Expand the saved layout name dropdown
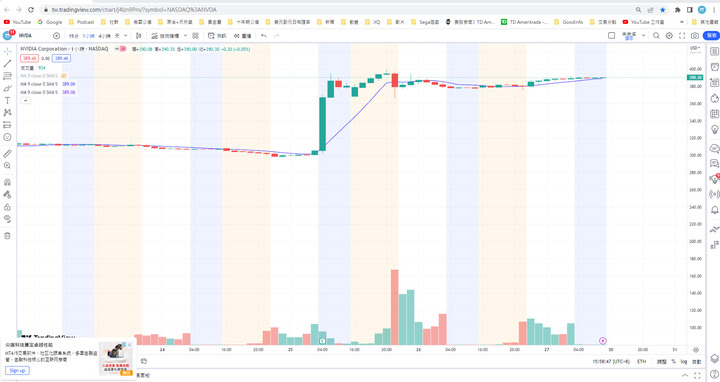Screen dimensions: 720x382 (643, 35)
